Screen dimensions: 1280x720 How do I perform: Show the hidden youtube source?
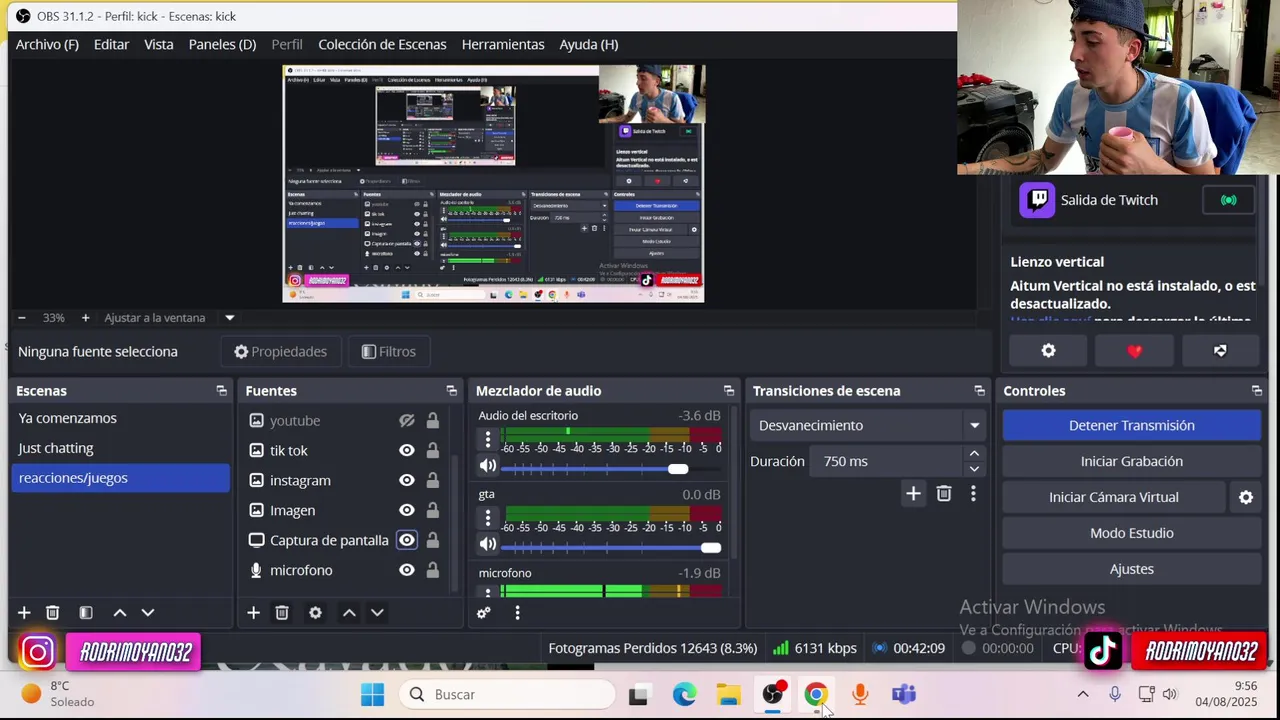point(407,421)
